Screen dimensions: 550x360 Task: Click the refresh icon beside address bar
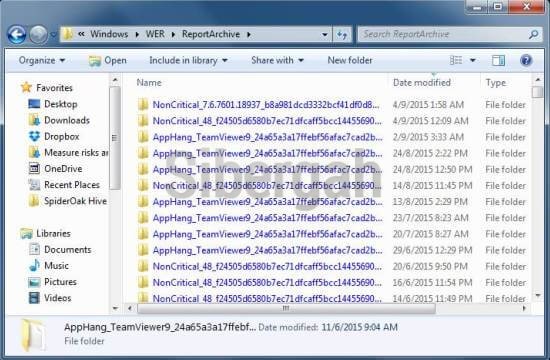coord(342,34)
